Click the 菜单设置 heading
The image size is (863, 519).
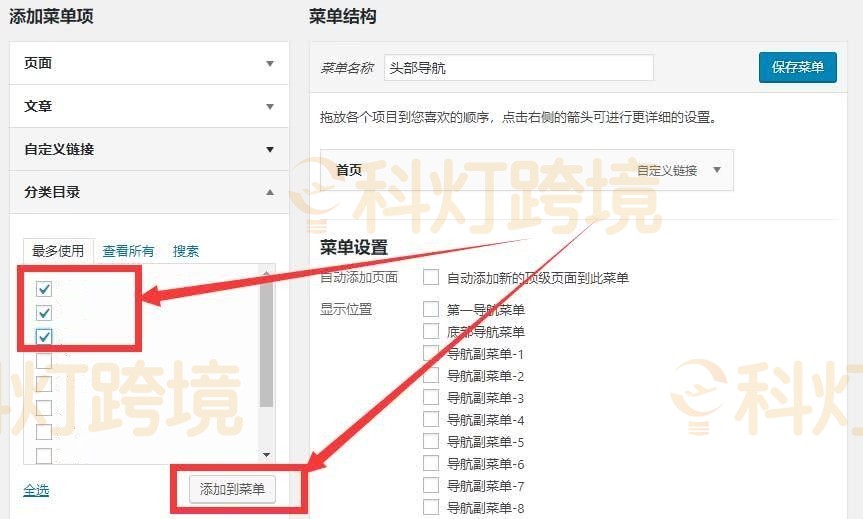coord(354,247)
